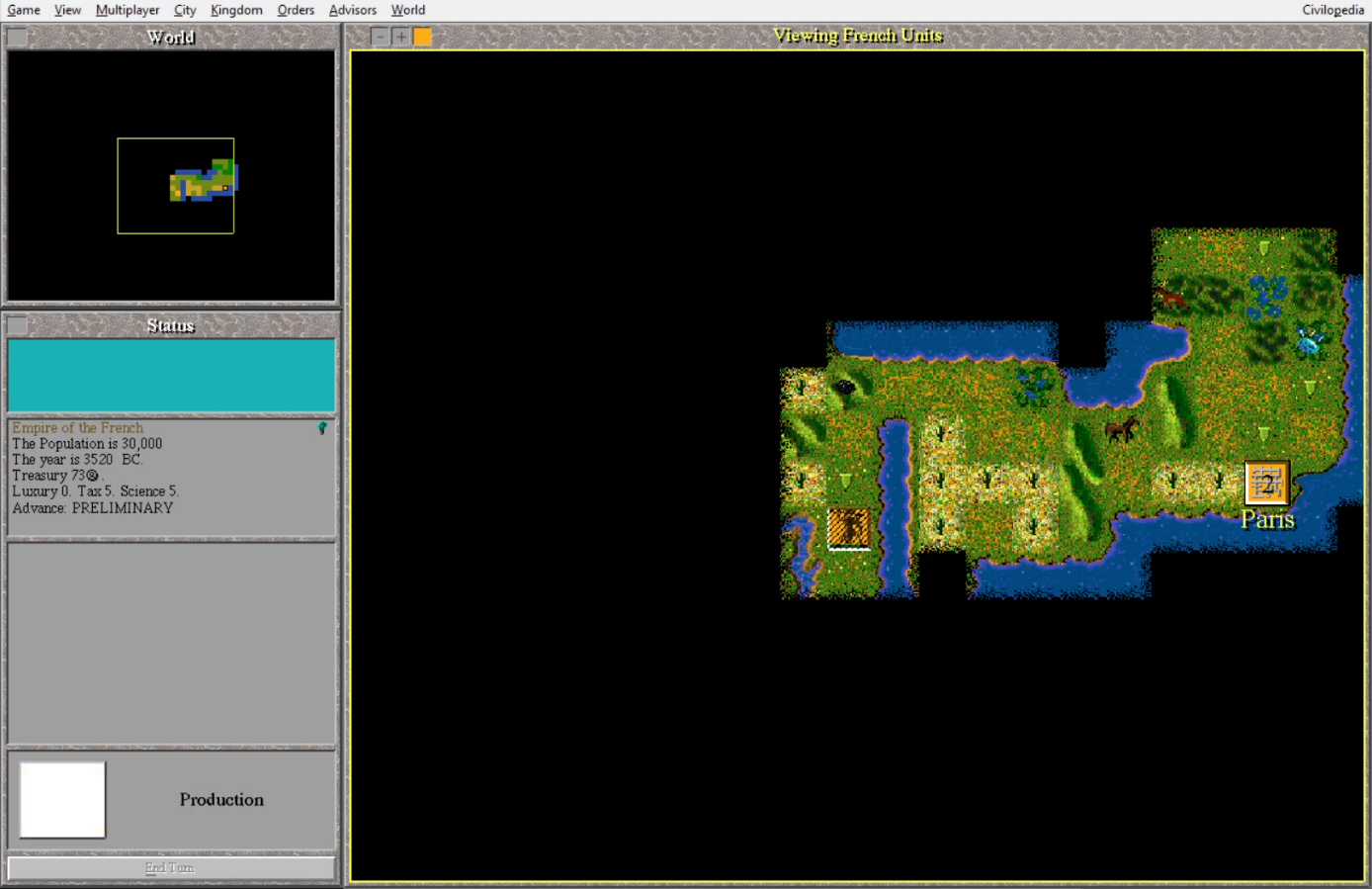Viewport: 1372px width, 889px height.
Task: Click the teal bar in the Status panel
Action: pyautogui.click(x=171, y=376)
